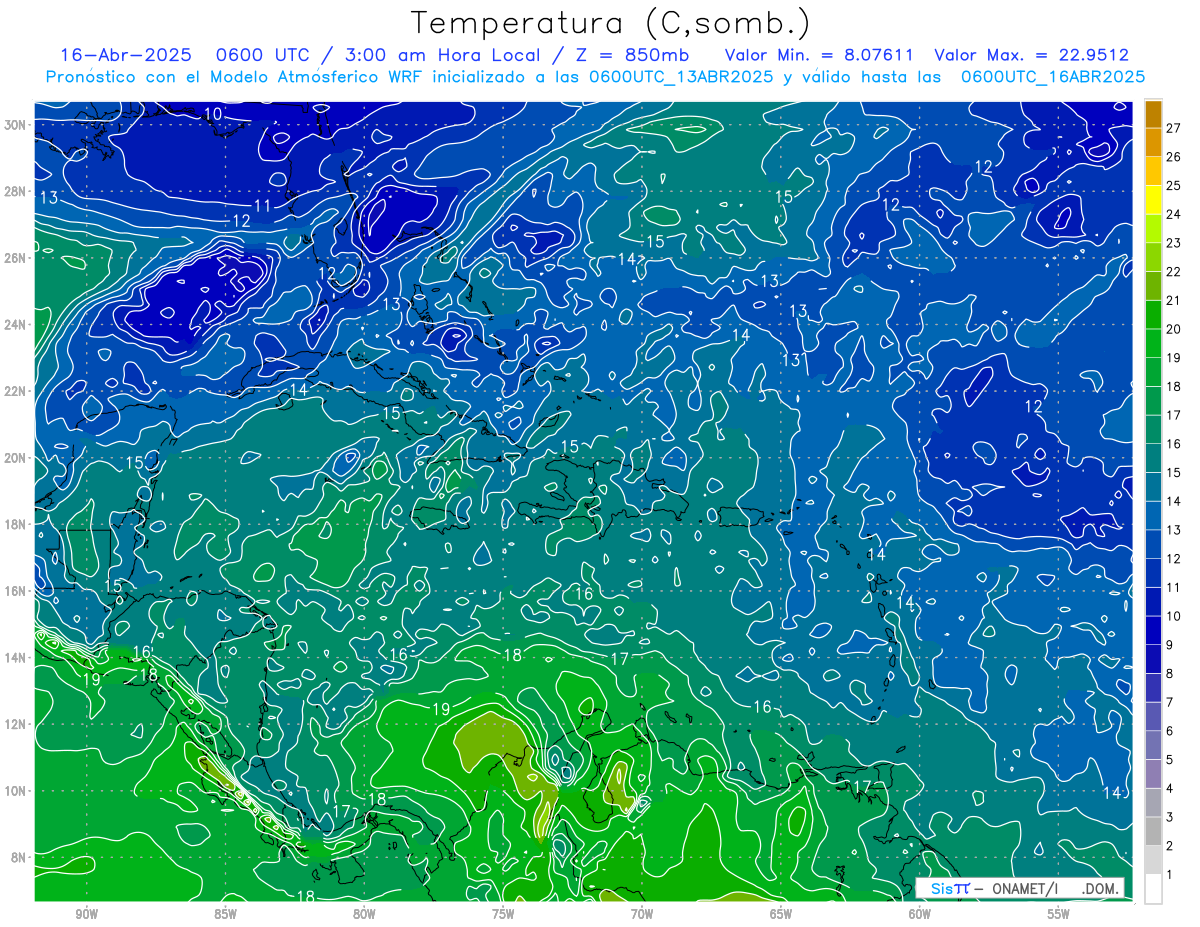Click the '14N' latitude axis label
The width and height of the screenshot is (1200, 927).
click(x=16, y=657)
